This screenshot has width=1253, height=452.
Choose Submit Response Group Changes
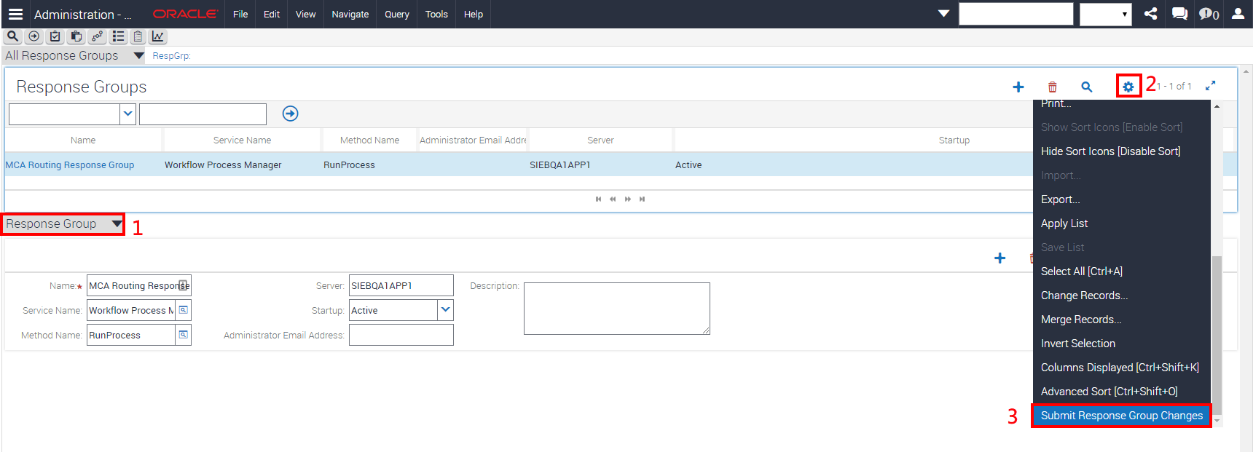[x=1121, y=416]
